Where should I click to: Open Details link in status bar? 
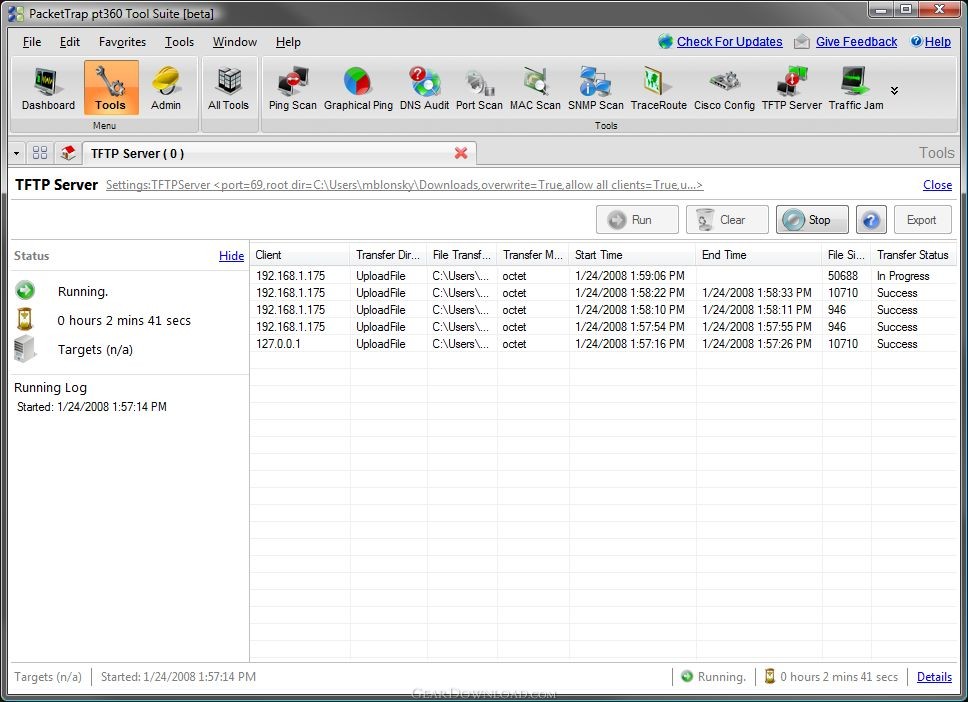pyautogui.click(x=934, y=677)
